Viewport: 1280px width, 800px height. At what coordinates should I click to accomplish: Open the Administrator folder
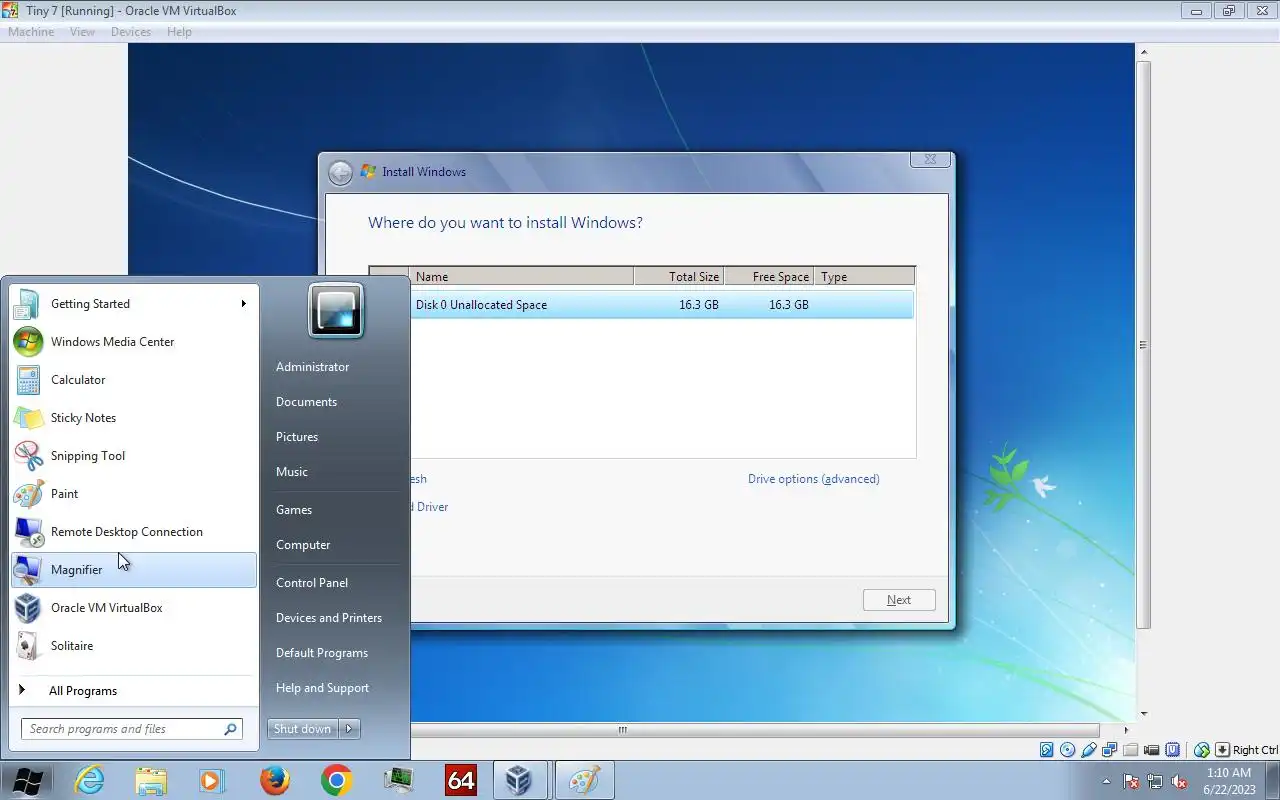click(313, 367)
